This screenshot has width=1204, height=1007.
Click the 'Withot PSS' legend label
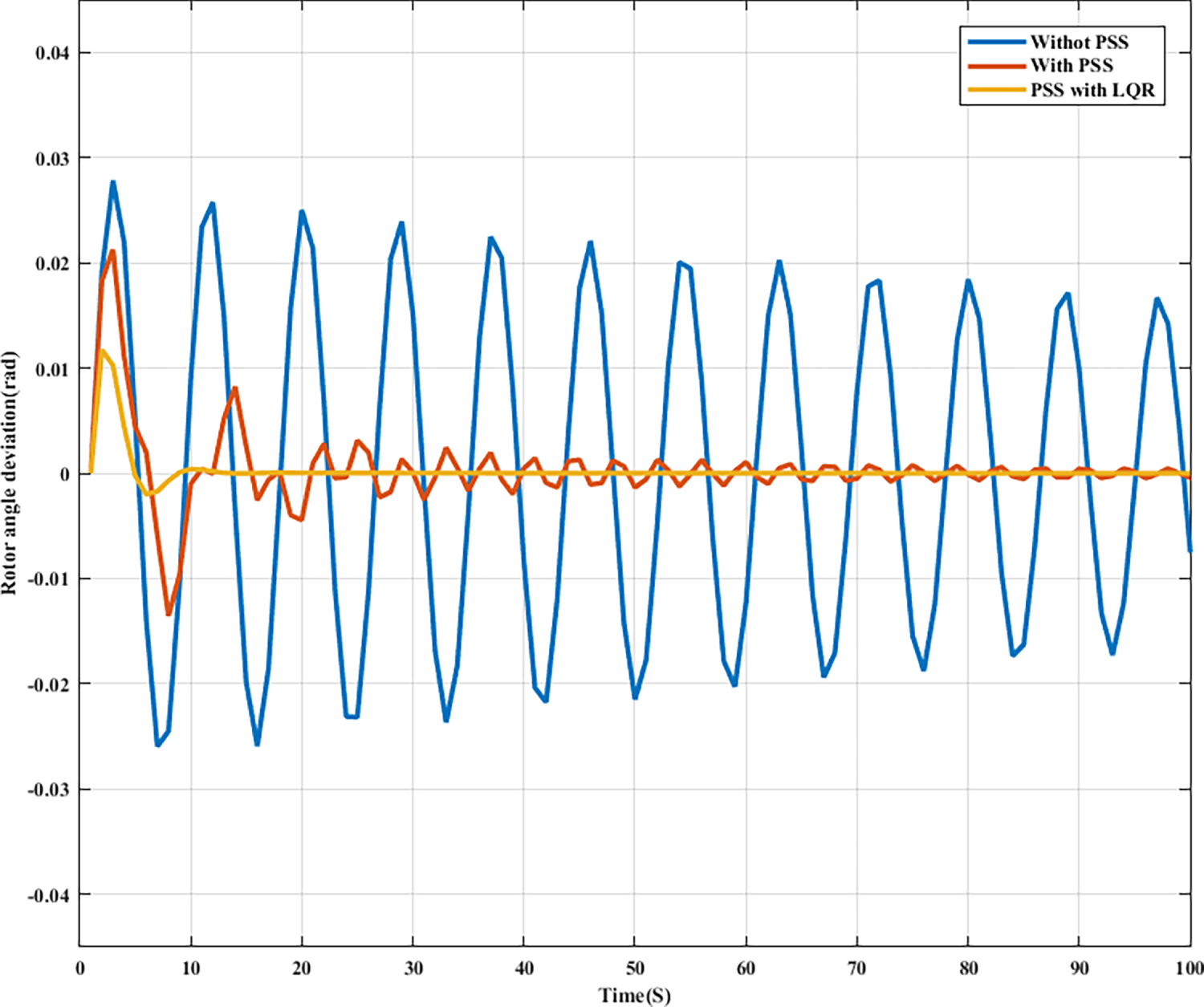pyautogui.click(x=1079, y=42)
